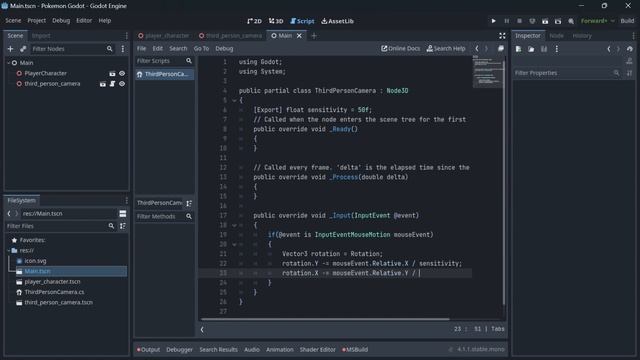Click the Build button
Viewport: 640px width, 360px height.
point(627,21)
